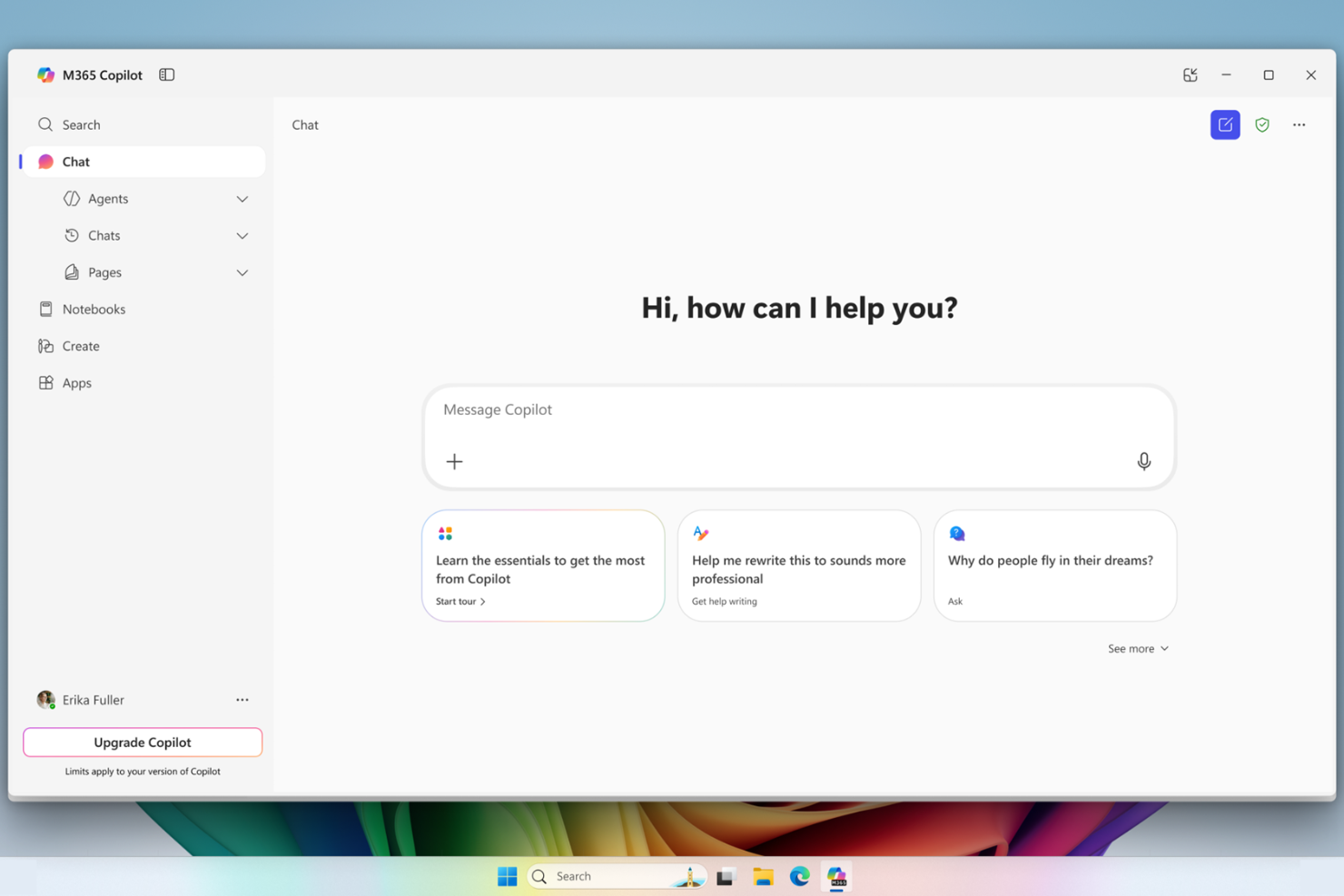
Task: Open the Windows Start menu
Action: [x=507, y=876]
